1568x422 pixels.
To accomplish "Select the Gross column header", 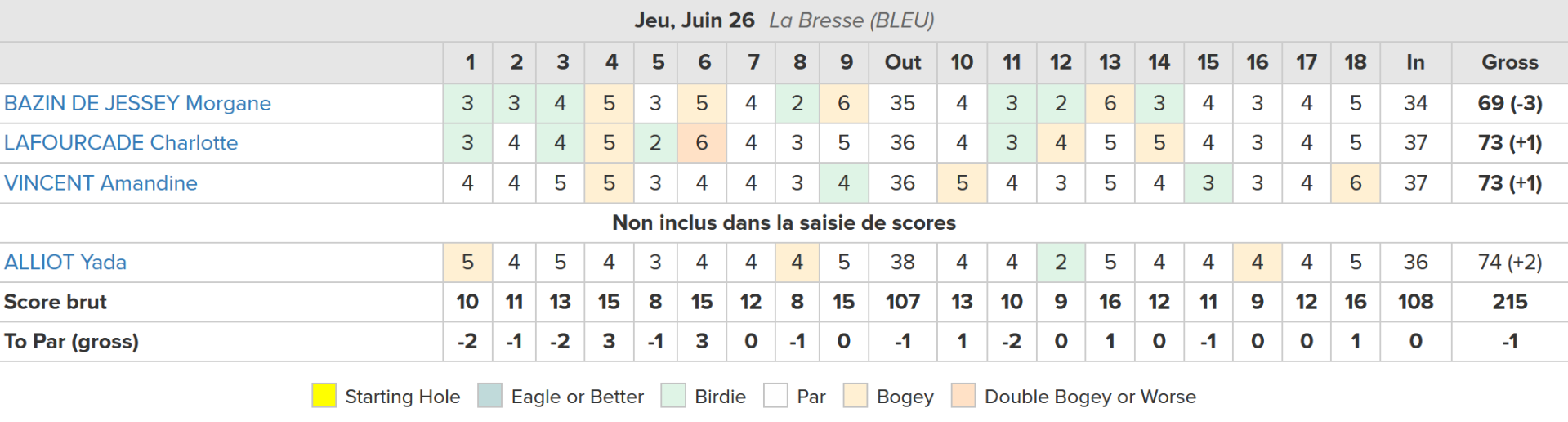I will click(1509, 62).
